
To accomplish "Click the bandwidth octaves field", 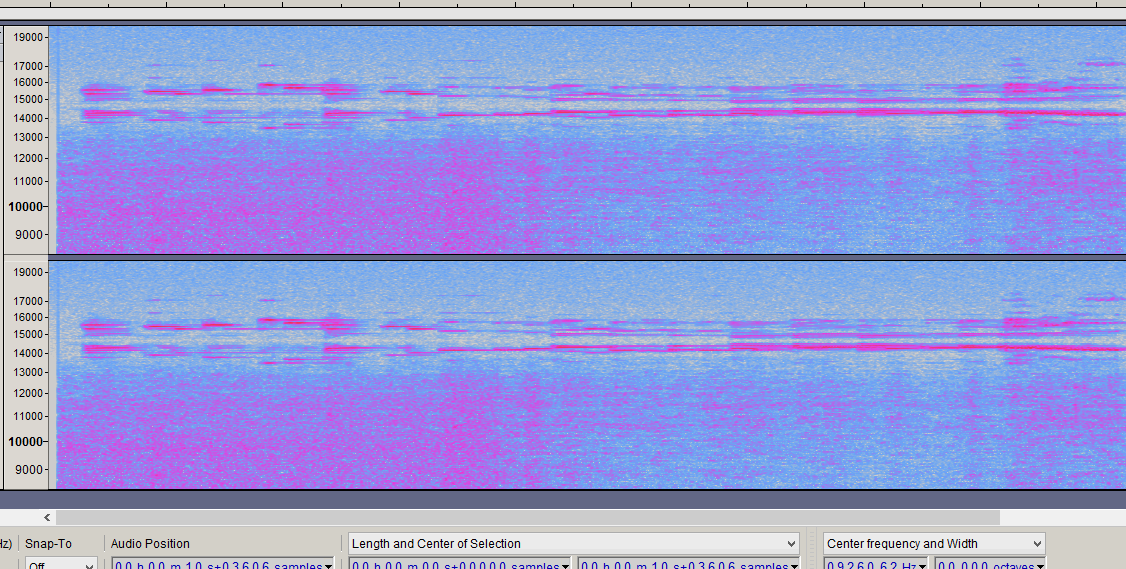I will (982, 566).
